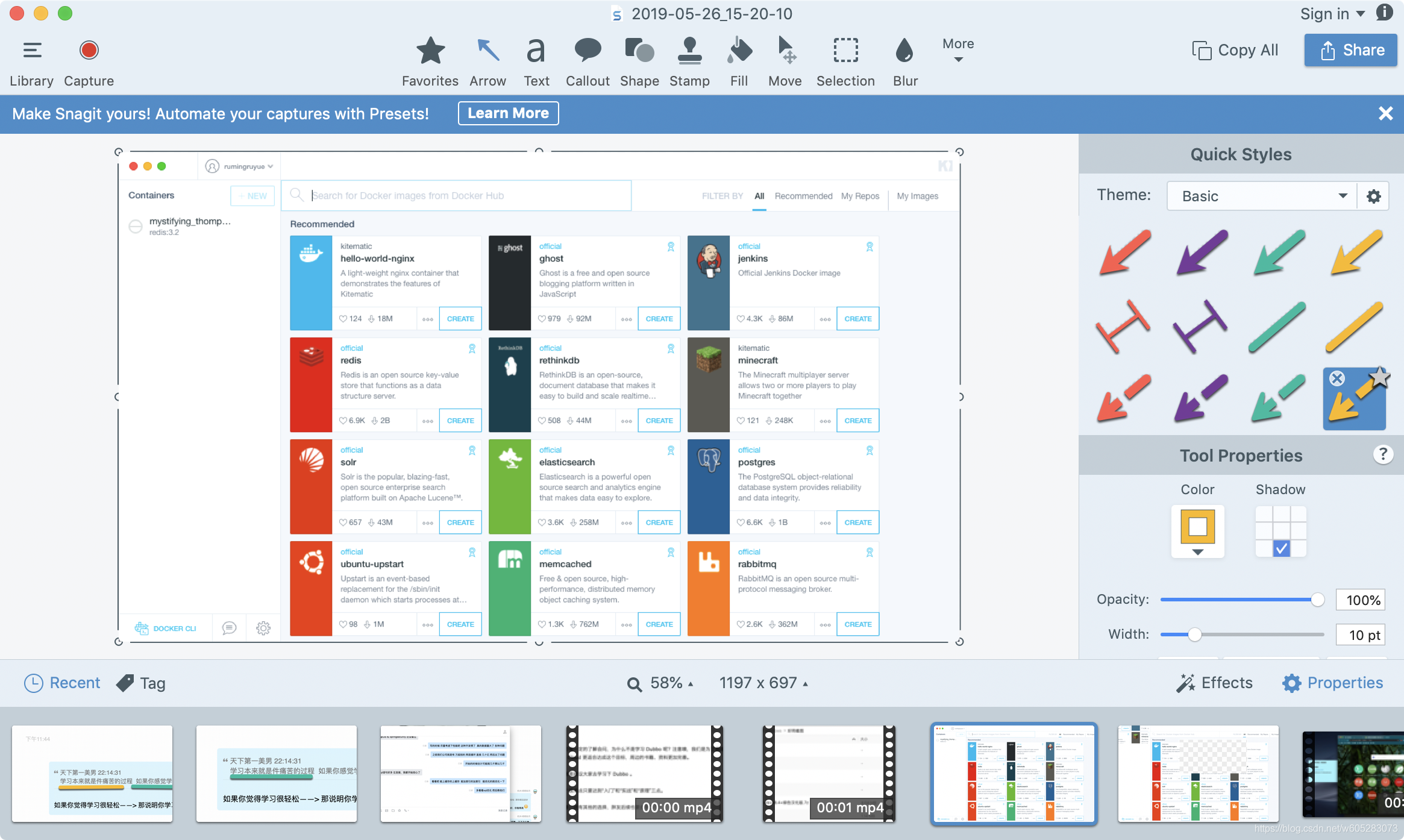Select the highlighted Docker capture thumbnail

1014,774
